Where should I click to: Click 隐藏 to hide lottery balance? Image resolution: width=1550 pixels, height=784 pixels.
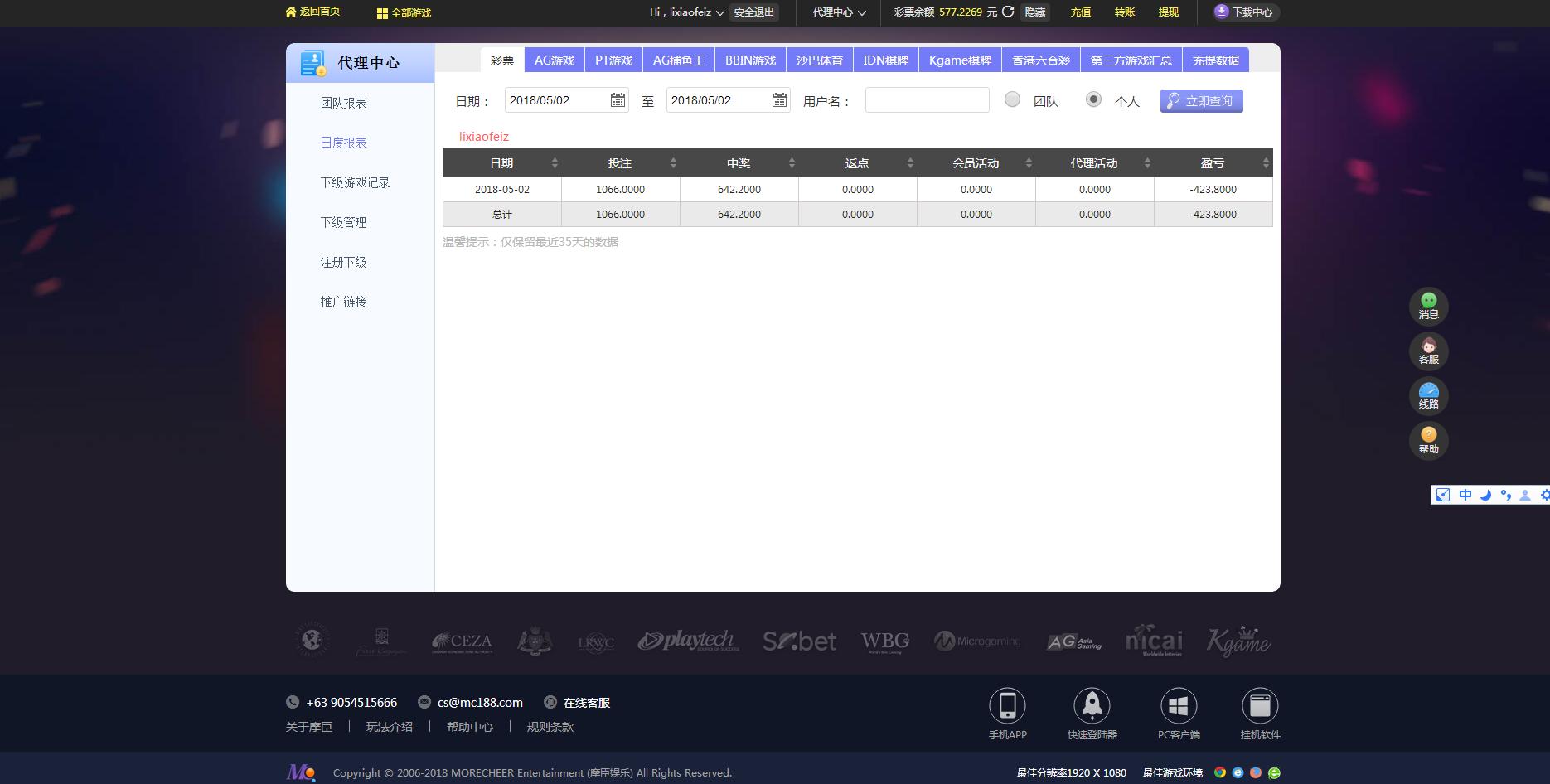pyautogui.click(x=1034, y=12)
